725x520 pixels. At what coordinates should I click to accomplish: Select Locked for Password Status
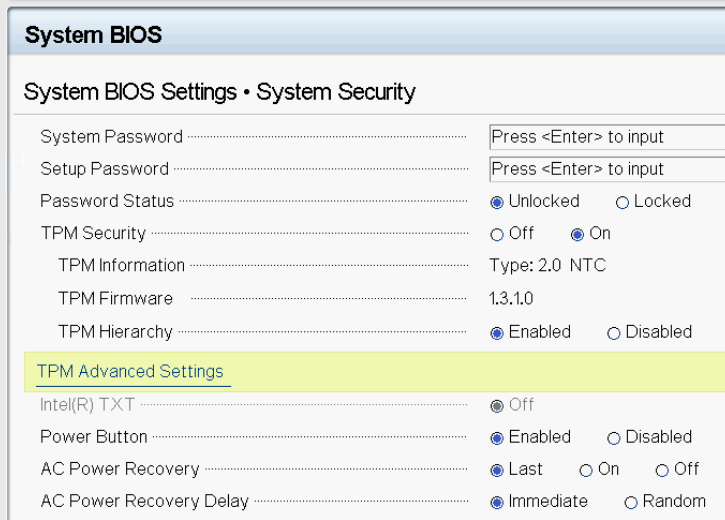point(622,202)
